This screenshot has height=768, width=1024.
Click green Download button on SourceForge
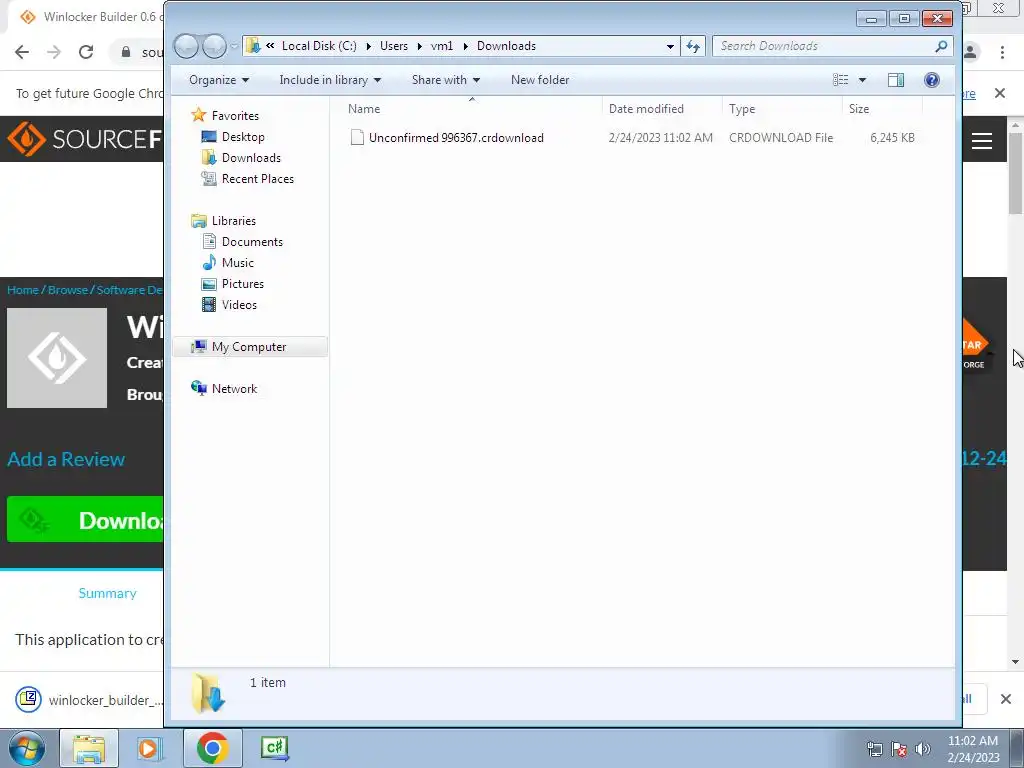point(86,519)
